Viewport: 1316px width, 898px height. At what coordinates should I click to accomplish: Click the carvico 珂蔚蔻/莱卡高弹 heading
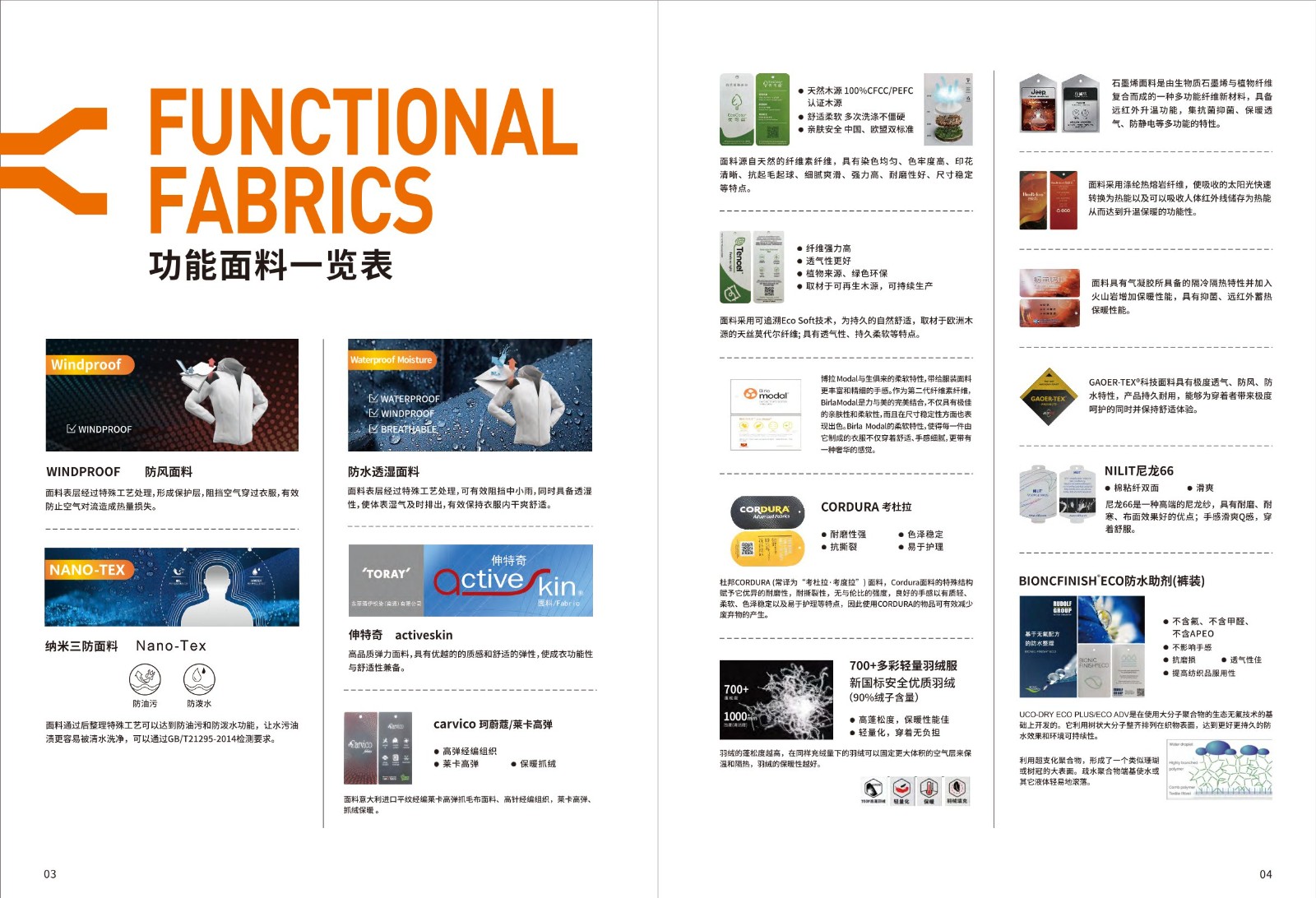click(x=493, y=724)
